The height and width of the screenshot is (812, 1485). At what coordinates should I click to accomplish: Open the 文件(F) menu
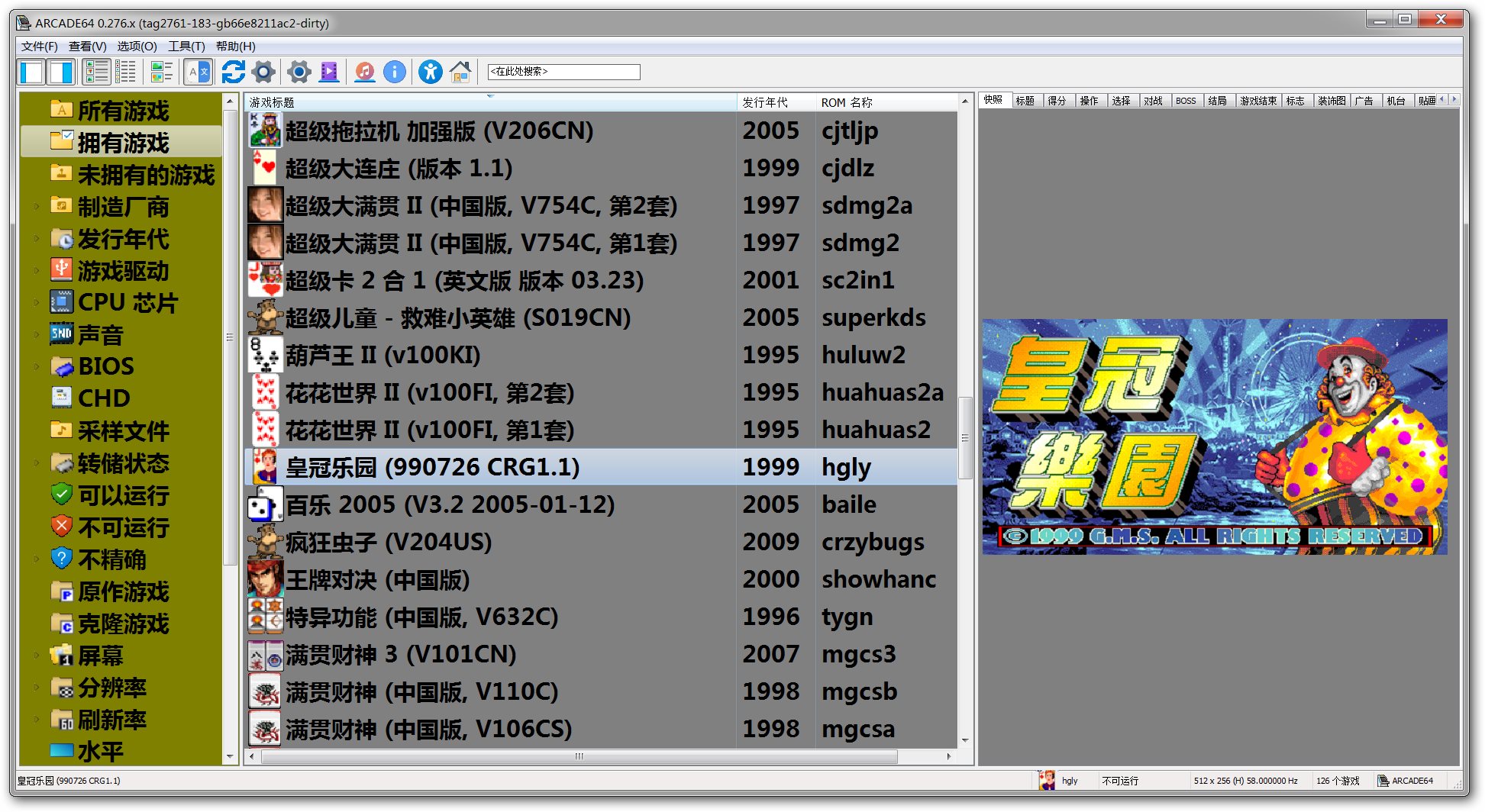[x=39, y=47]
